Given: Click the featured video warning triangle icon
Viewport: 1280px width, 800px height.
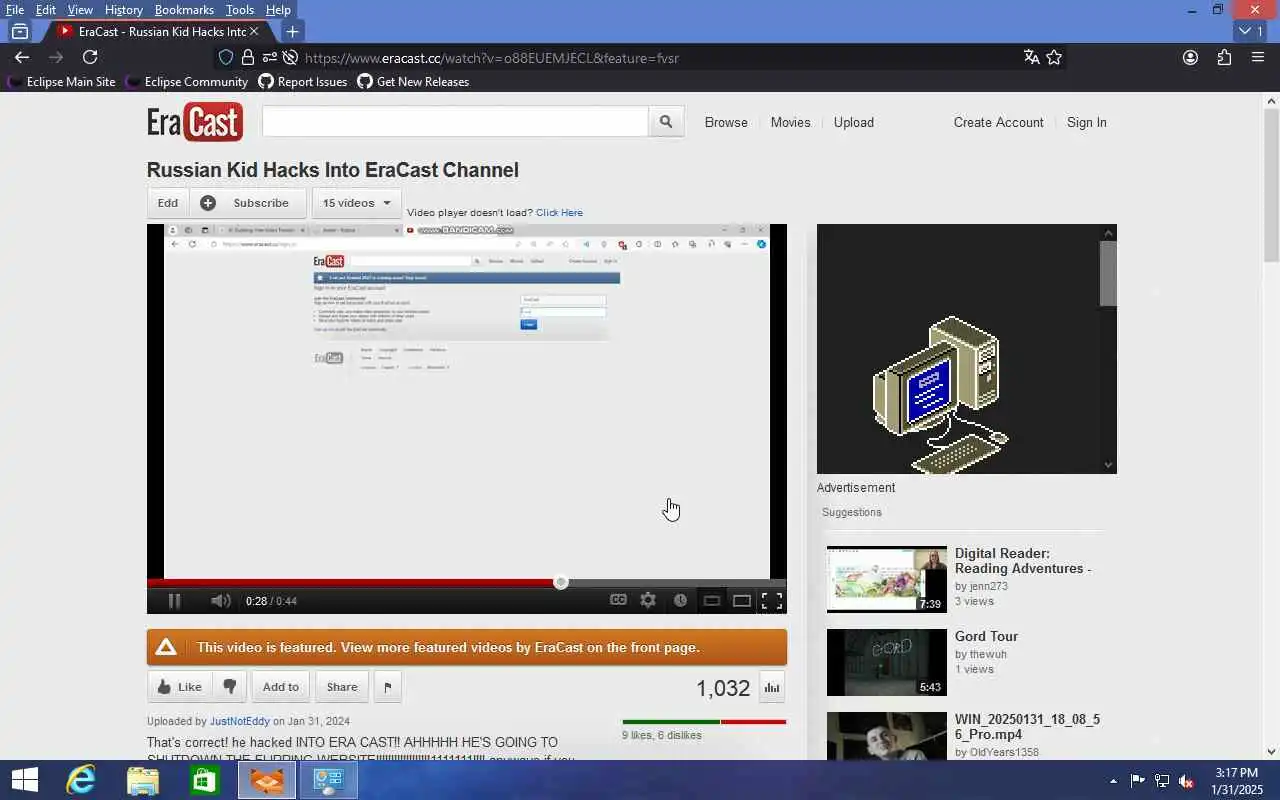Looking at the screenshot, I should pos(166,647).
